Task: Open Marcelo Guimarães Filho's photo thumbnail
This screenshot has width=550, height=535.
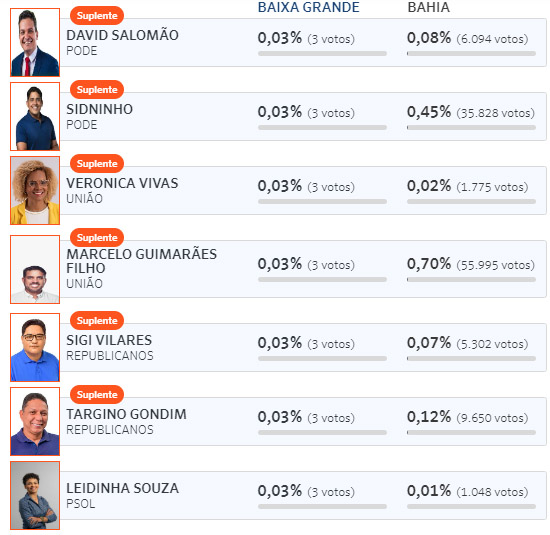Action: pyautogui.click(x=35, y=269)
